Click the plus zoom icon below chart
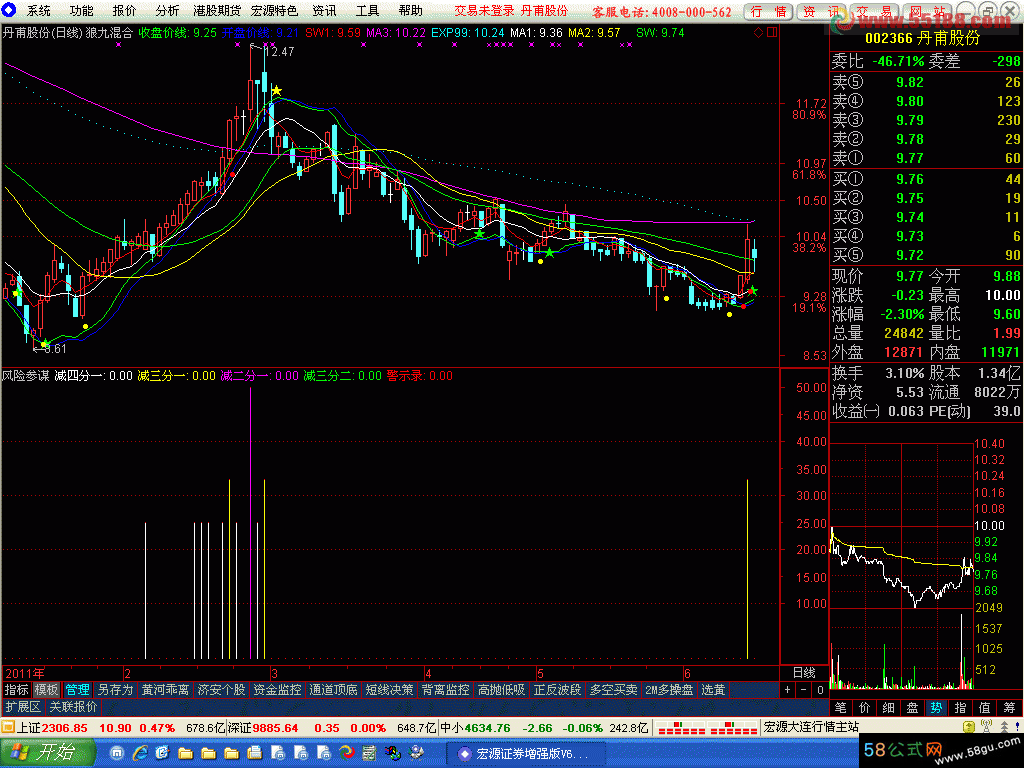This screenshot has width=1024, height=768. [788, 690]
